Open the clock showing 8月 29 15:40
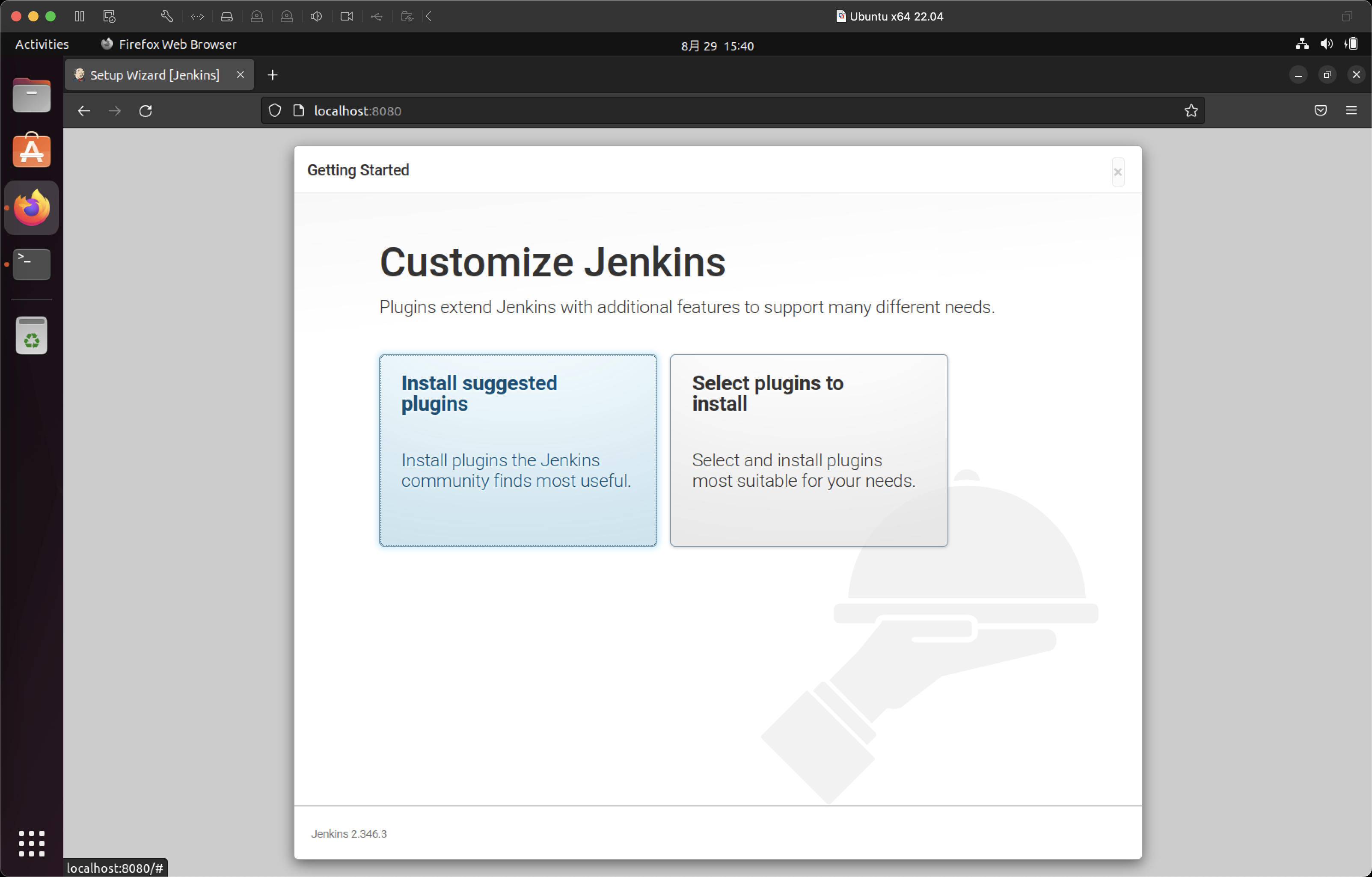Image resolution: width=1372 pixels, height=877 pixels. point(717,45)
